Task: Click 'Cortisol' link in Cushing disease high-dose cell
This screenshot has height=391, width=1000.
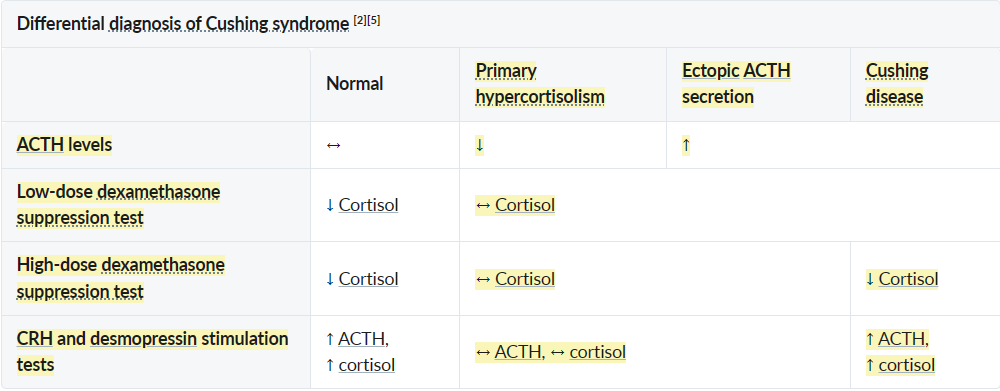Action: (x=908, y=279)
